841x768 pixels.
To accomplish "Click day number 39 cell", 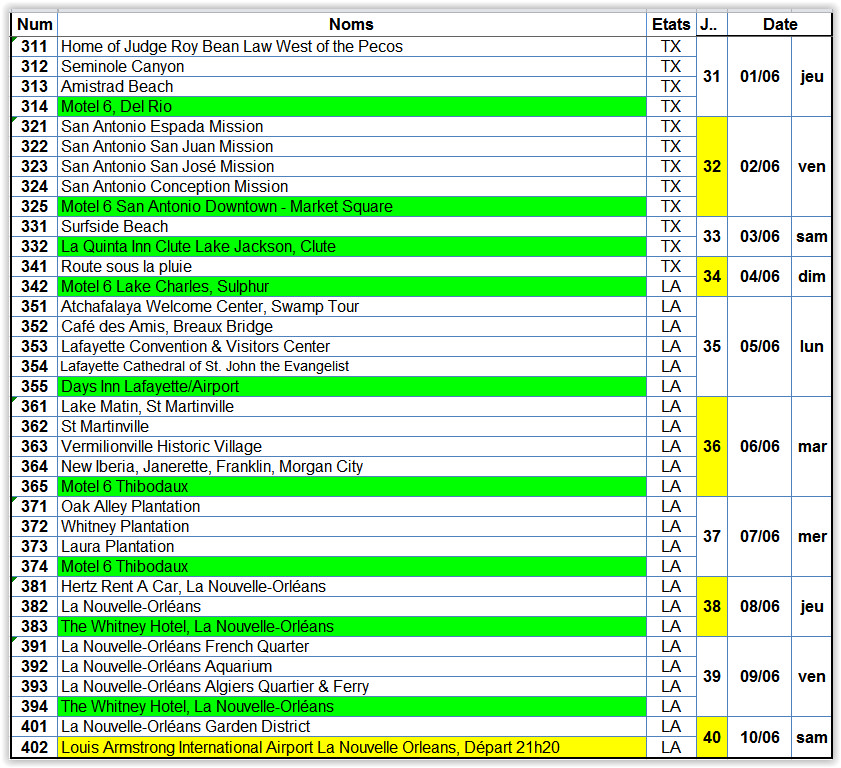I will click(712, 676).
